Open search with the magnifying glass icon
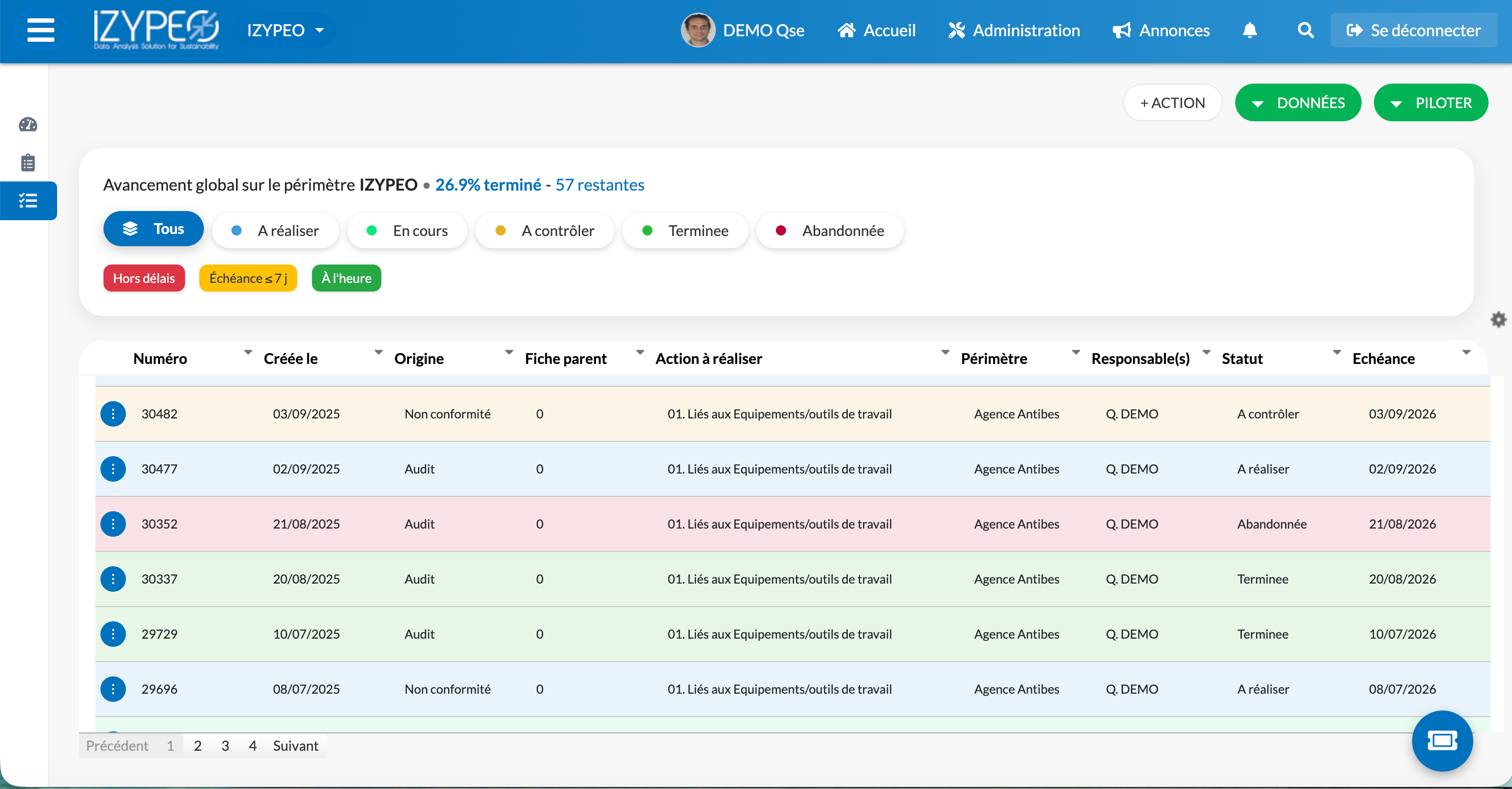Viewport: 1512px width, 789px height. click(1306, 30)
